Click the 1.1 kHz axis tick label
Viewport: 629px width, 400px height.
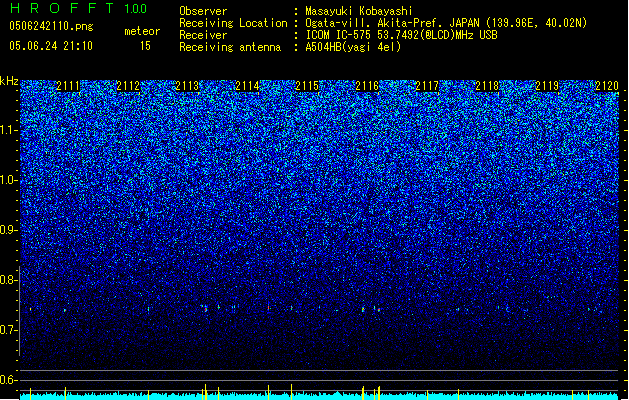click(9, 130)
